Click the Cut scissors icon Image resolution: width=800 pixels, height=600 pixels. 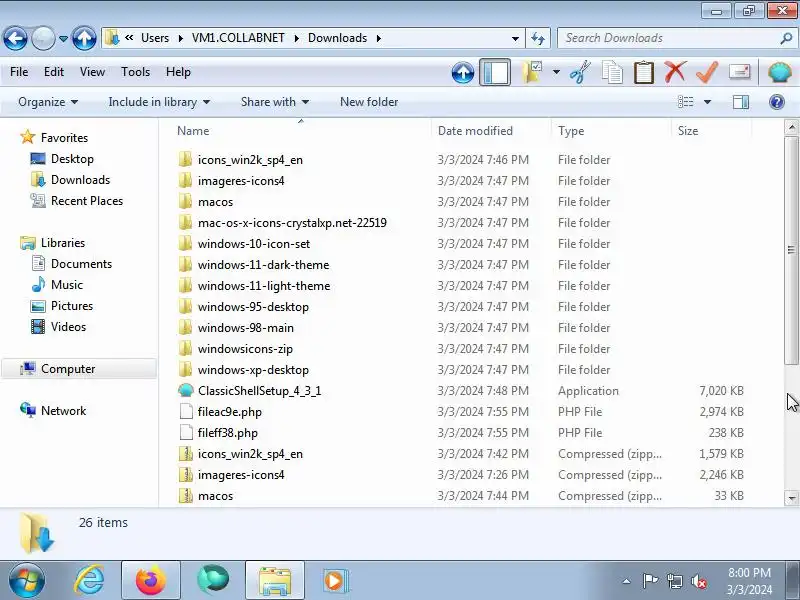pyautogui.click(x=580, y=72)
